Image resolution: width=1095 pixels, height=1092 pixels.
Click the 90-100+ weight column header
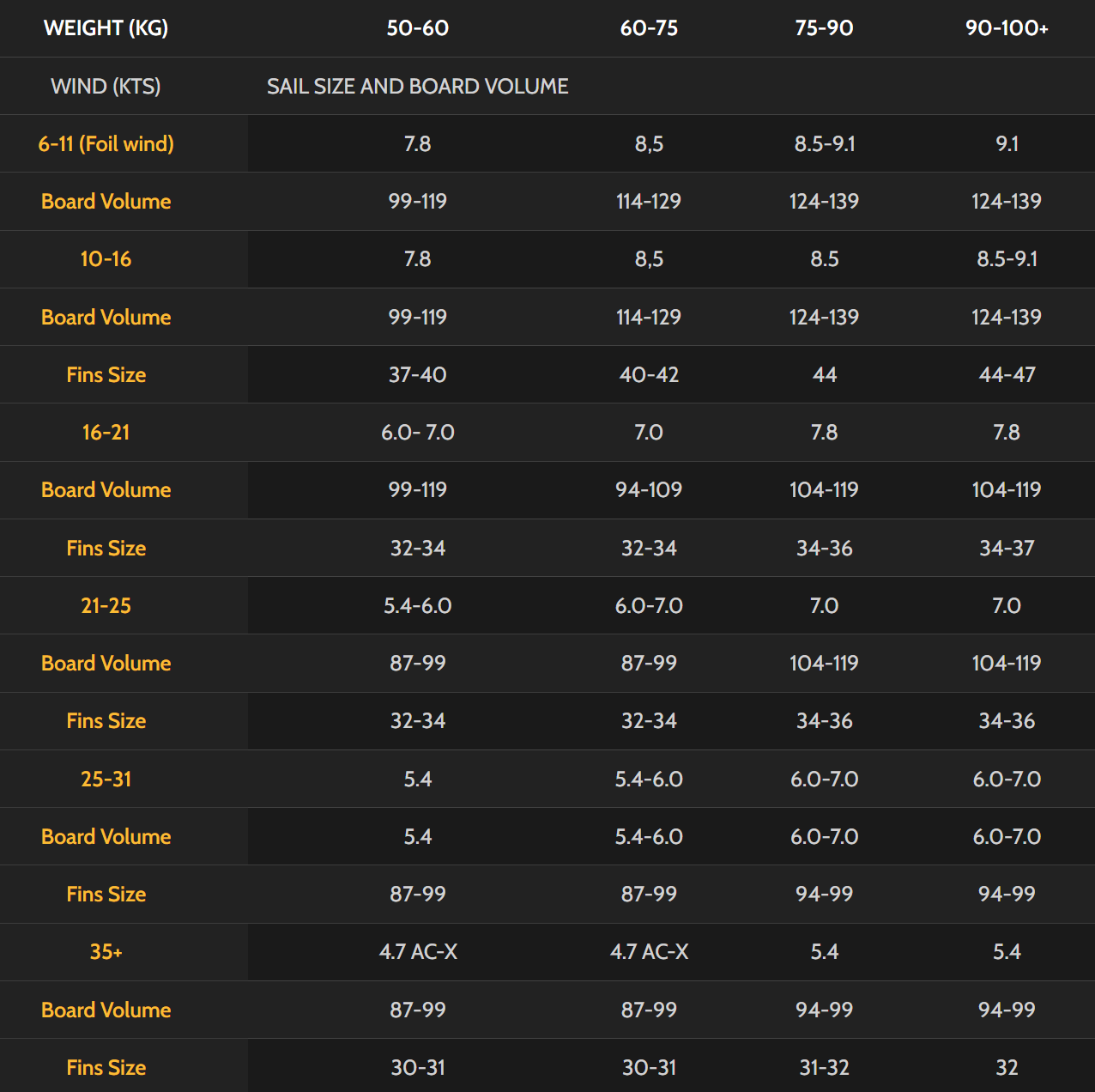[x=1007, y=28]
